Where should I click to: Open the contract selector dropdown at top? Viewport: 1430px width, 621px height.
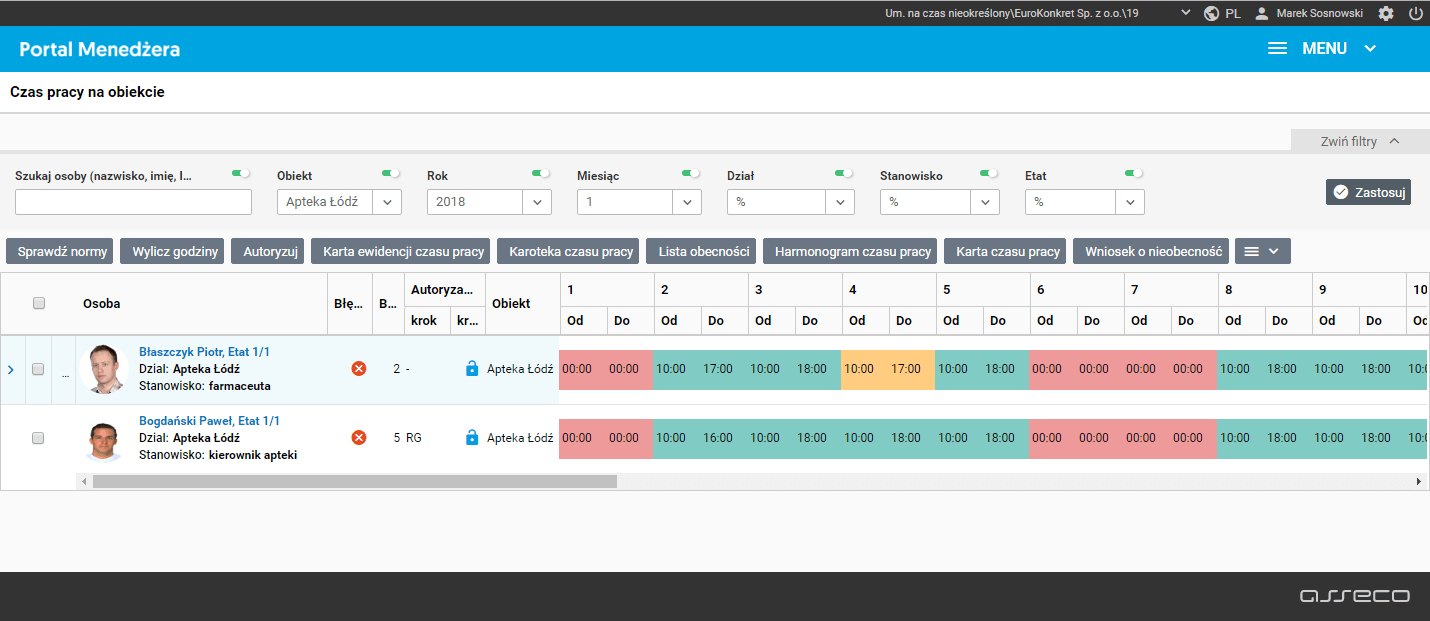point(1186,13)
